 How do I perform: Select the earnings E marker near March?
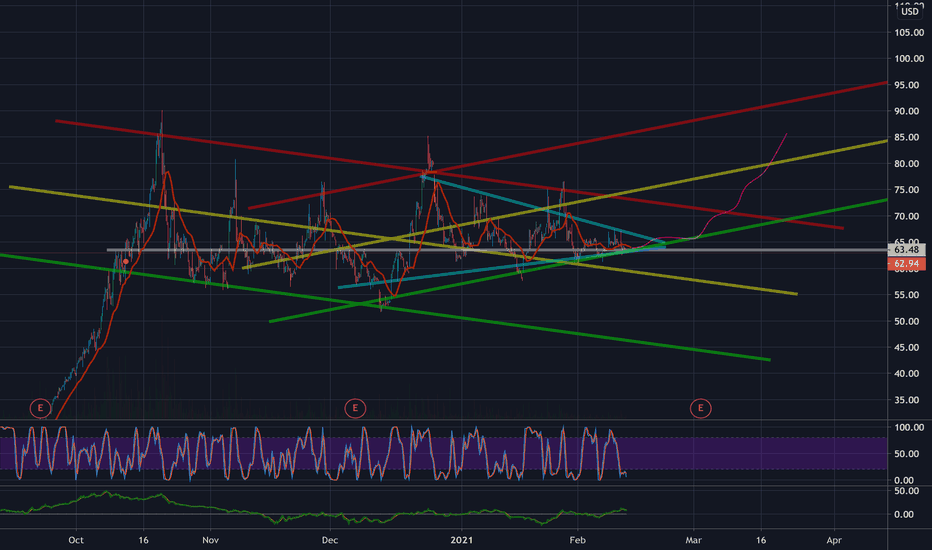[700, 408]
